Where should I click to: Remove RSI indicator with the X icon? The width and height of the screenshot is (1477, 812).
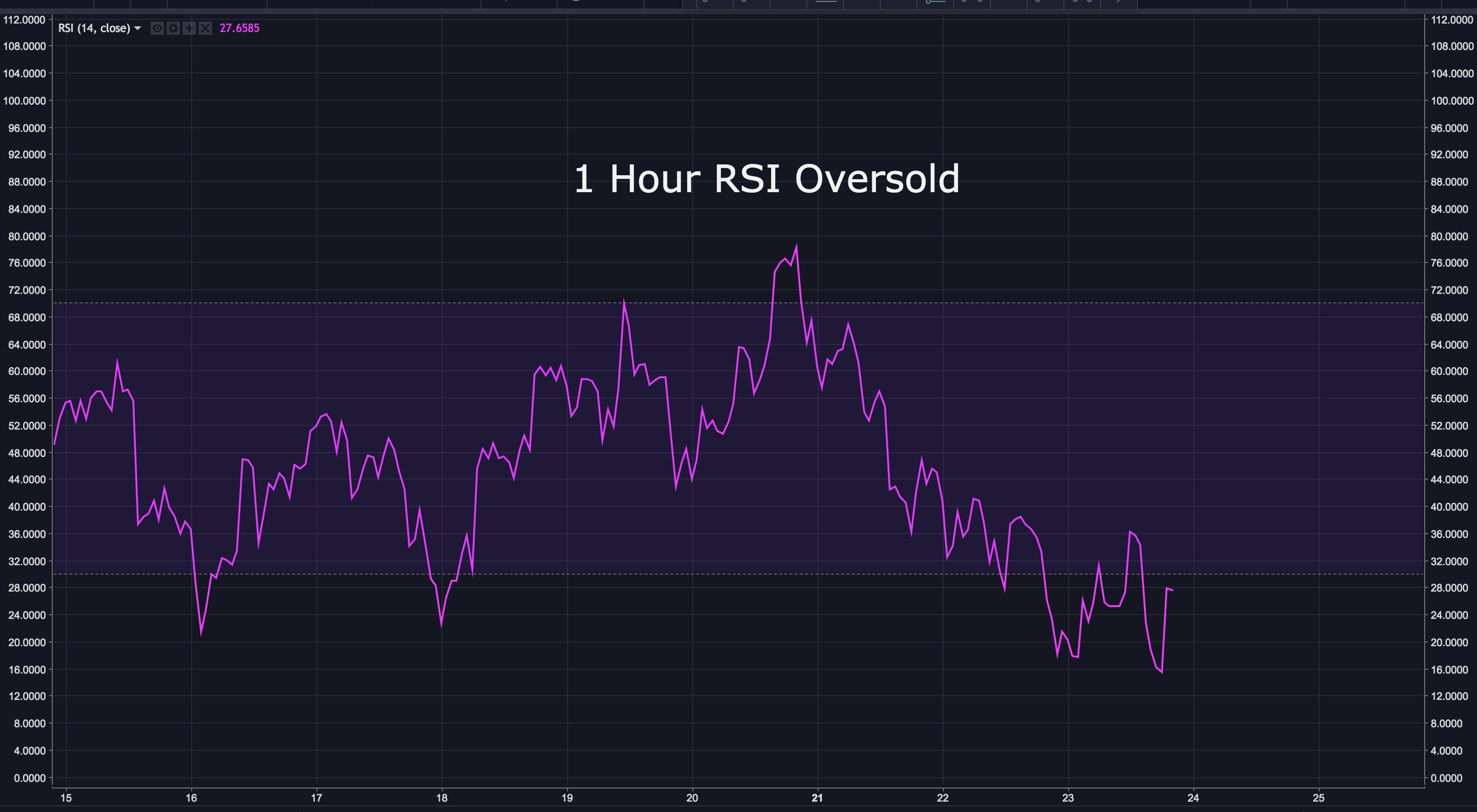pos(205,28)
